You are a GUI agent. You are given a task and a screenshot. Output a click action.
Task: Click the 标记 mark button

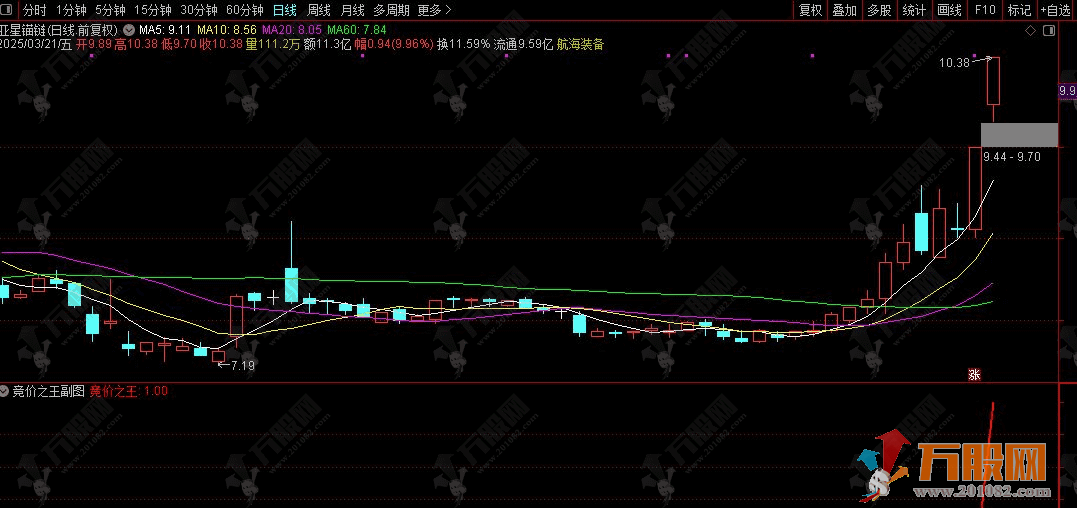1019,10
